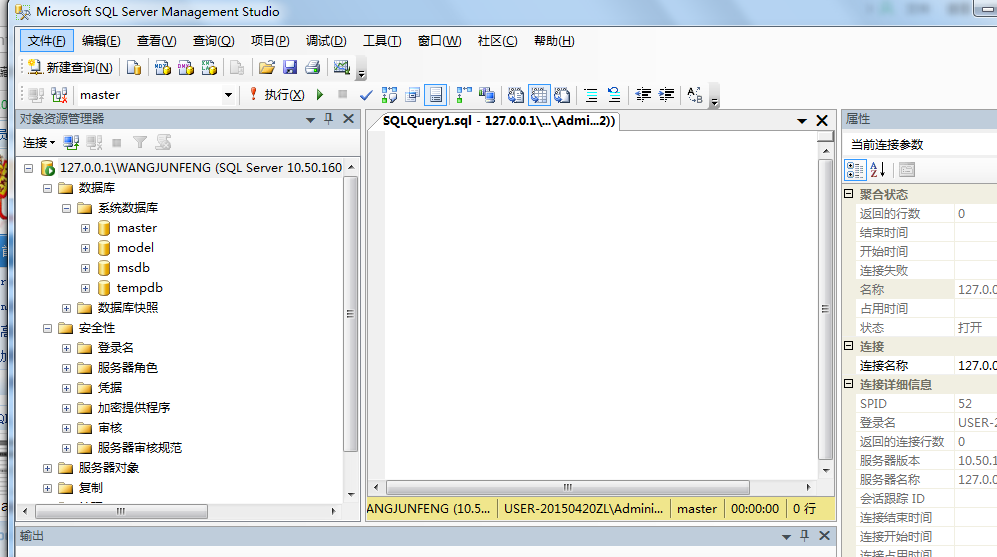Open the 文件(F) menu
997x557 pixels.
46,41
